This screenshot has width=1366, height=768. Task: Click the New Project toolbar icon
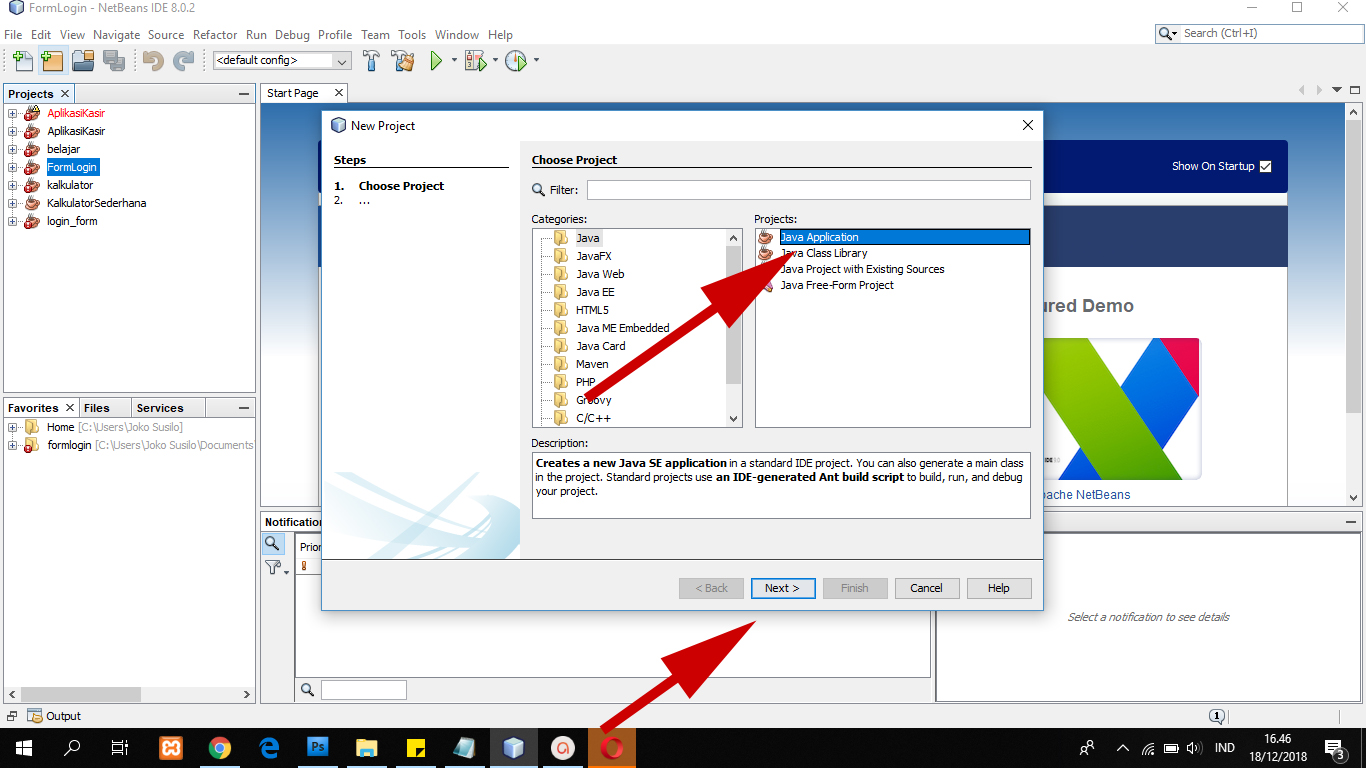pyautogui.click(x=52, y=60)
